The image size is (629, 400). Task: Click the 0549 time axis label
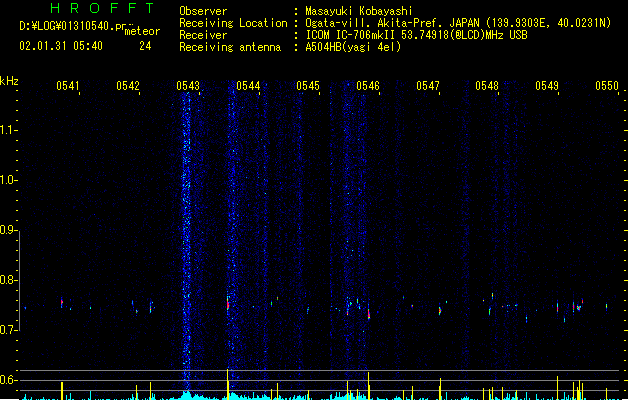tap(547, 86)
